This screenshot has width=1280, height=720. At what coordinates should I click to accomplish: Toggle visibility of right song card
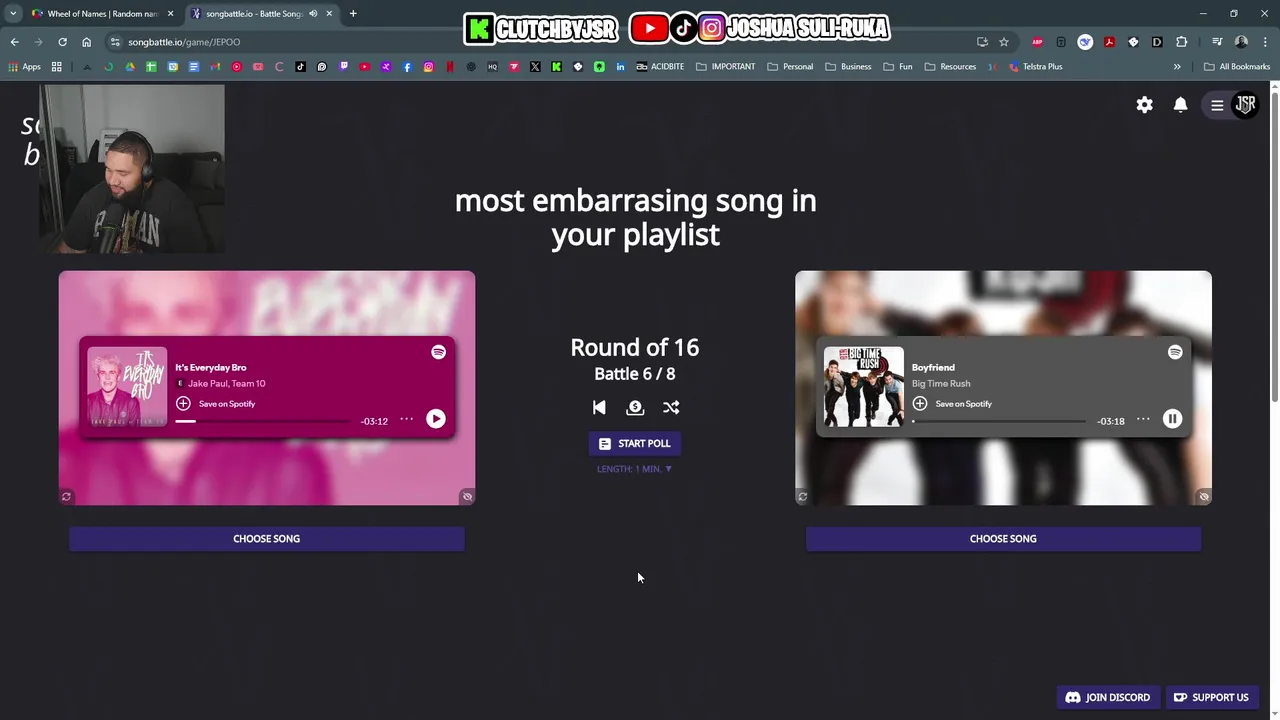(x=1204, y=497)
